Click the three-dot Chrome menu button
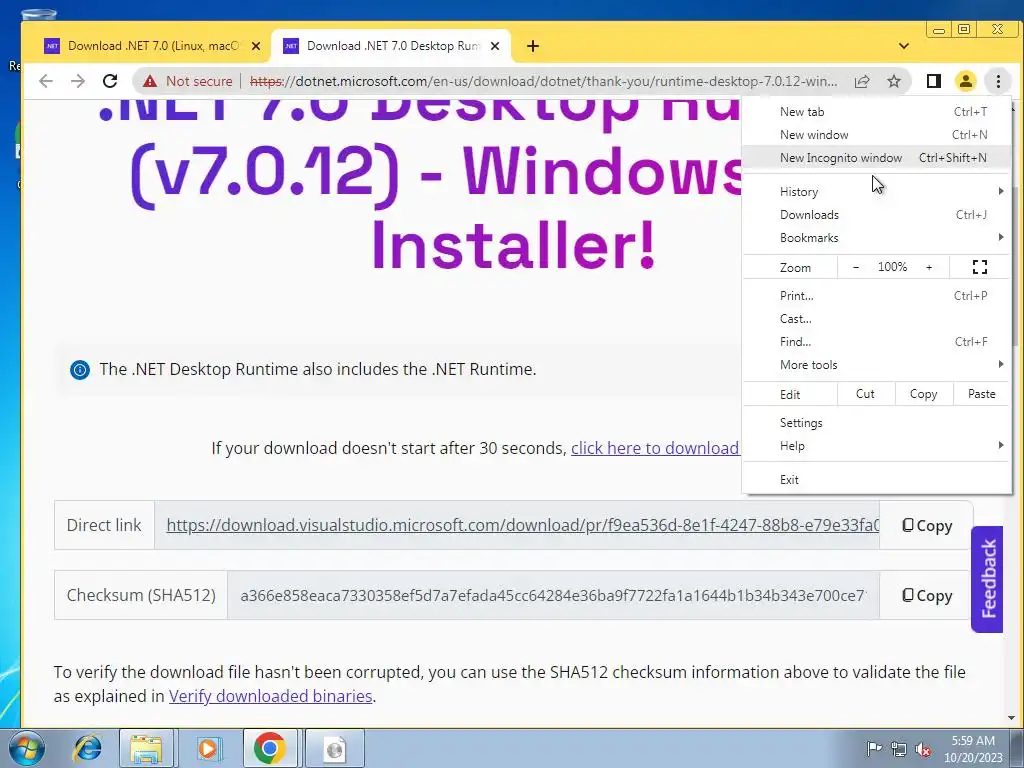Screen dimensions: 1024x768 click(x=998, y=81)
